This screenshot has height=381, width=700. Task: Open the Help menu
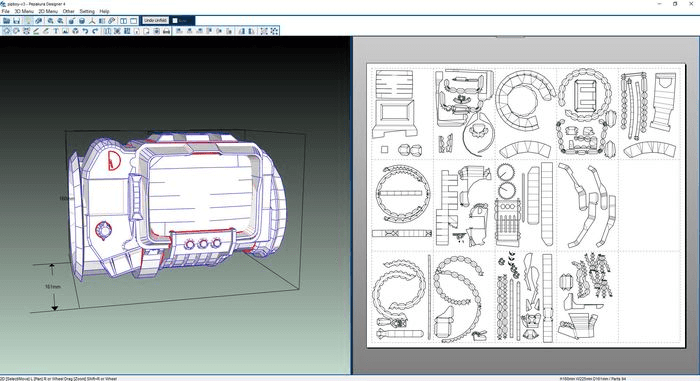(x=104, y=11)
